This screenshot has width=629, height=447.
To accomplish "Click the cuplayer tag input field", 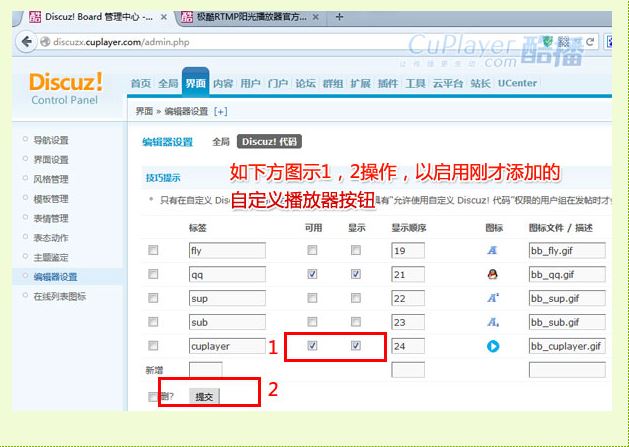I will 227,346.
